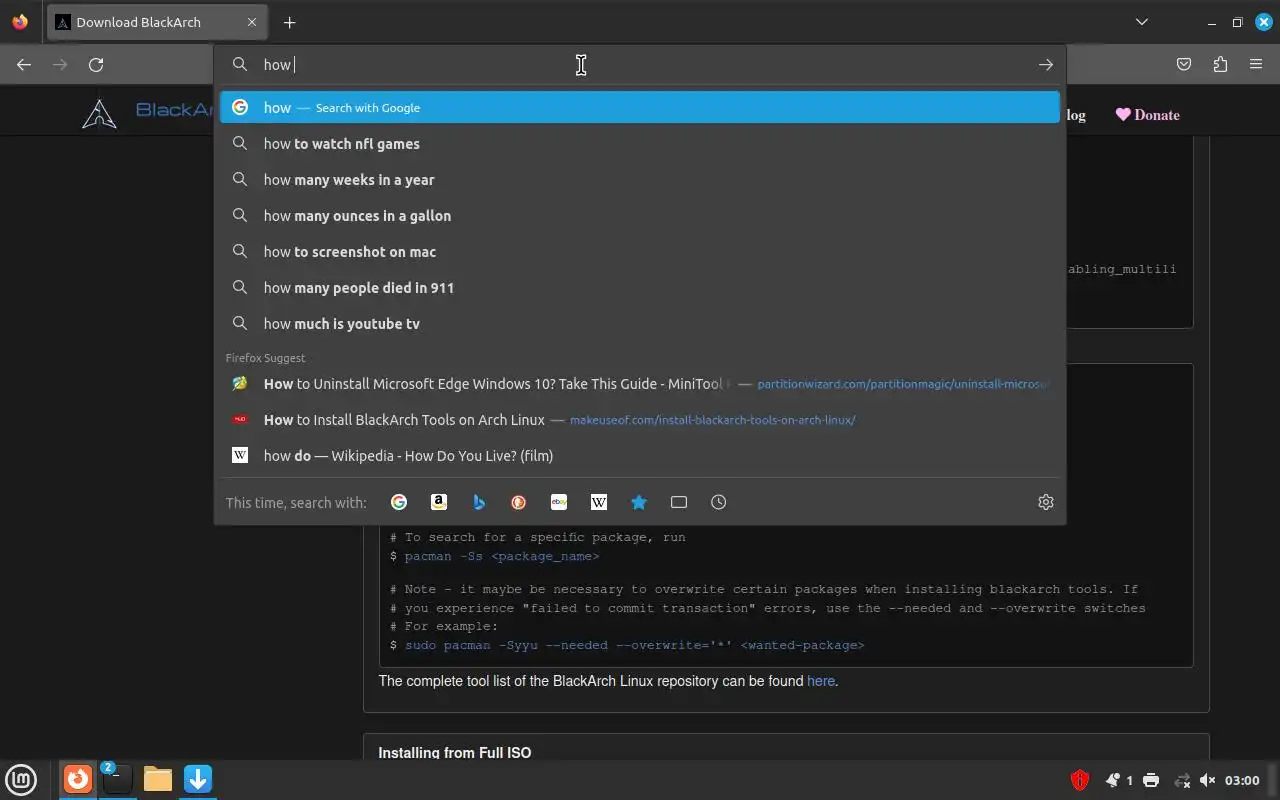Image resolution: width=1280 pixels, height=800 pixels.
Task: Click the Donate link on BlackArch page
Action: pos(1148,114)
